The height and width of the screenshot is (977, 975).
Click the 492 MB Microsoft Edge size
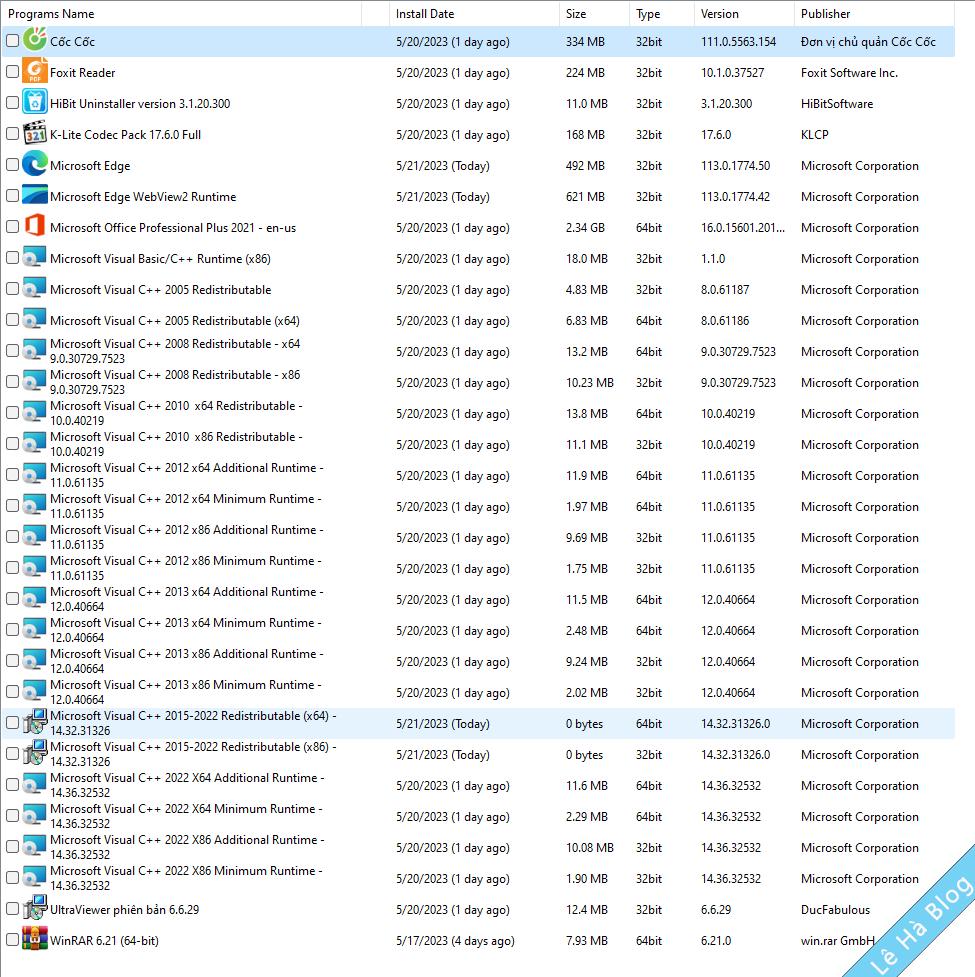(585, 166)
